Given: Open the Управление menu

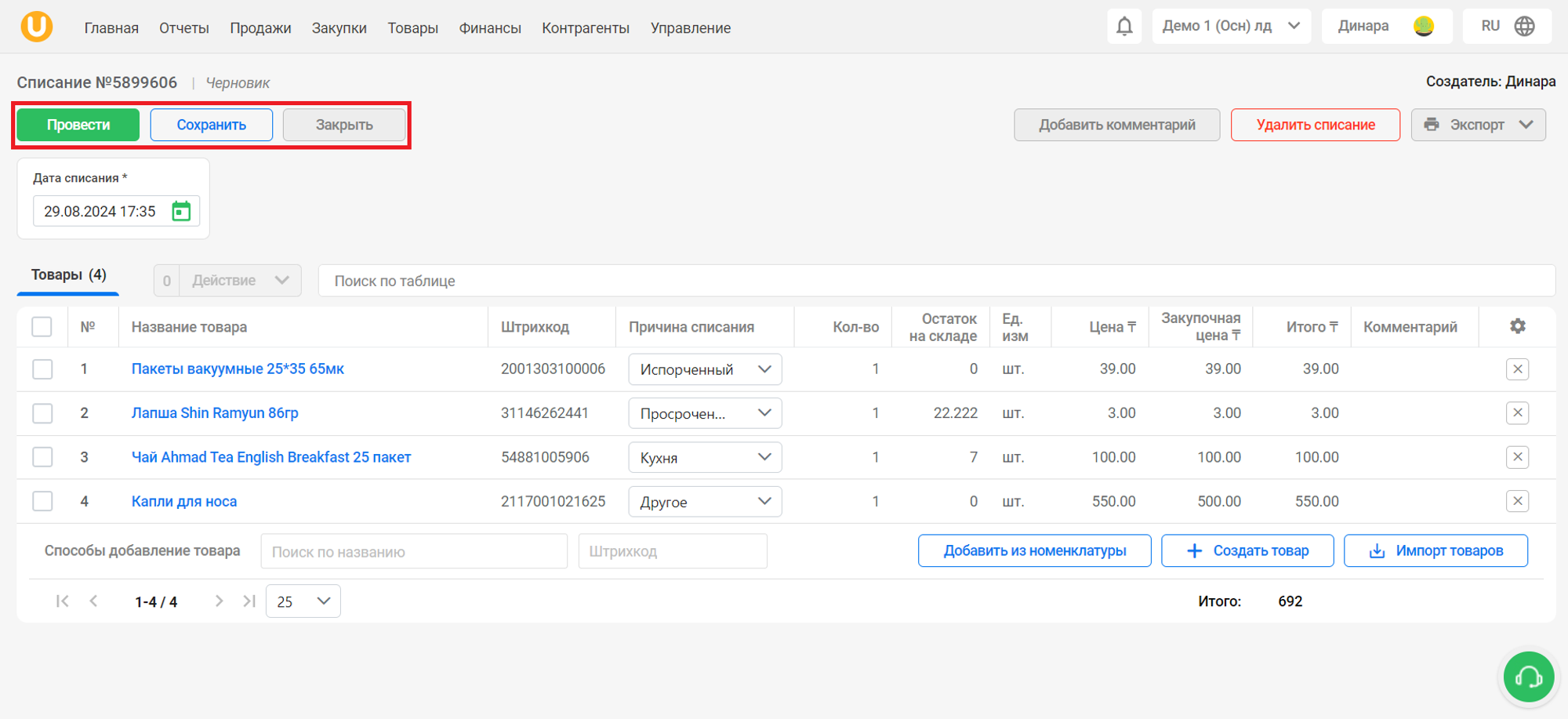Looking at the screenshot, I should [x=690, y=28].
